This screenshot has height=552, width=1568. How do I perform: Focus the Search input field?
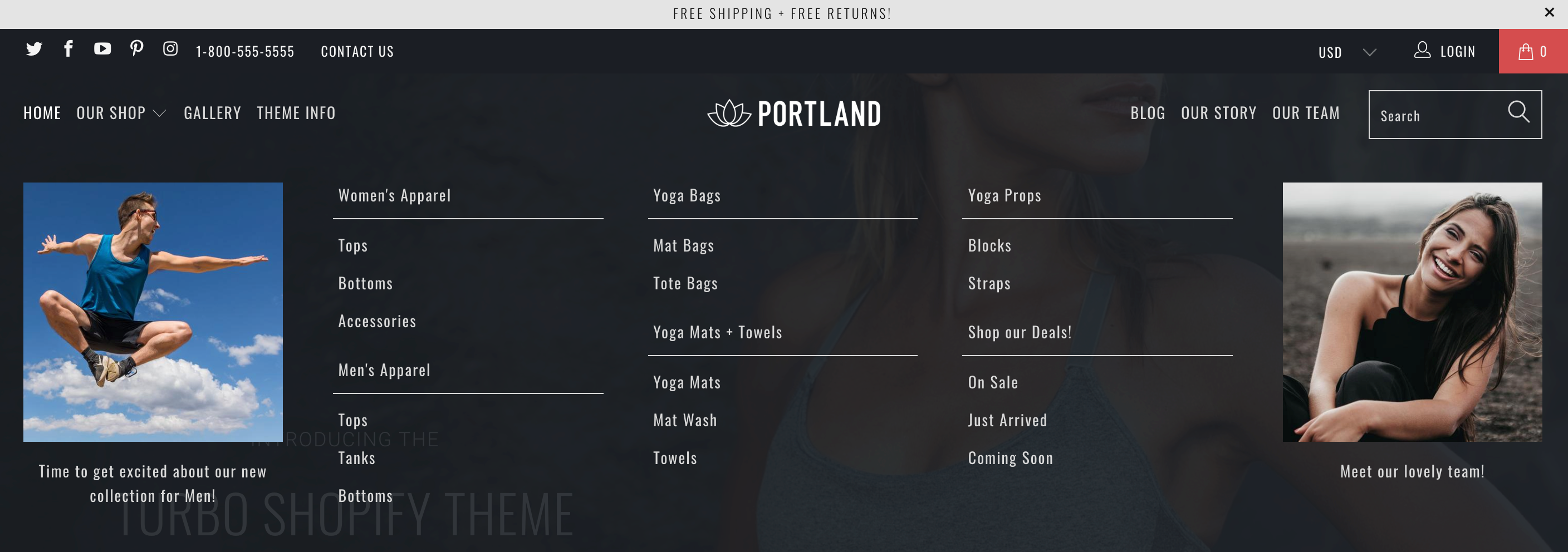click(1437, 116)
